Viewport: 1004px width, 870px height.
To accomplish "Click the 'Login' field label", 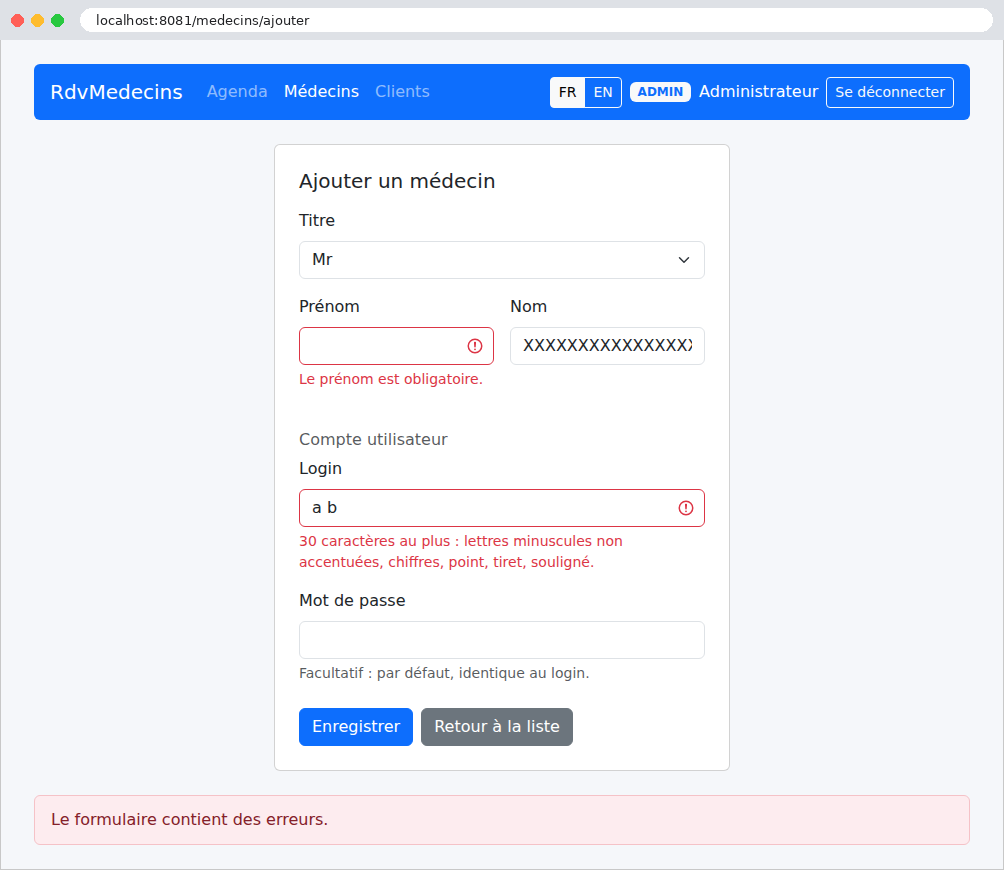I will click(x=320, y=469).
